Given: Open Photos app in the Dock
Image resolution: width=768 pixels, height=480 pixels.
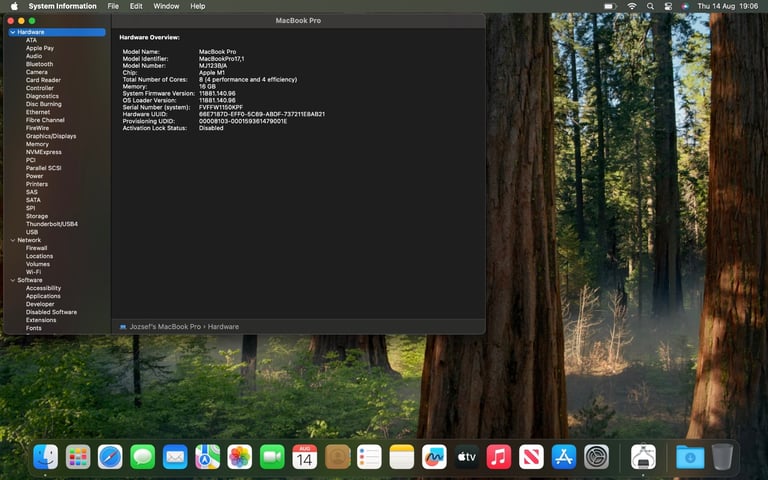Looking at the screenshot, I should click(x=240, y=456).
